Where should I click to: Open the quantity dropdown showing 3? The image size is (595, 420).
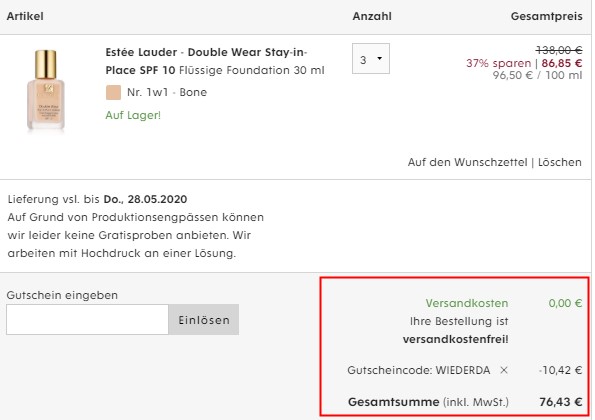[x=371, y=59]
